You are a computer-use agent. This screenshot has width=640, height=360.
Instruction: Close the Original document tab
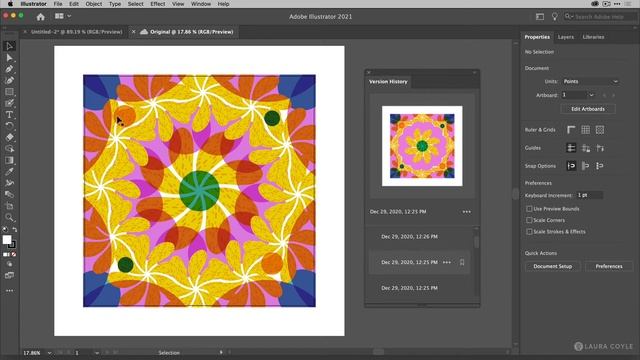pyautogui.click(x=133, y=31)
